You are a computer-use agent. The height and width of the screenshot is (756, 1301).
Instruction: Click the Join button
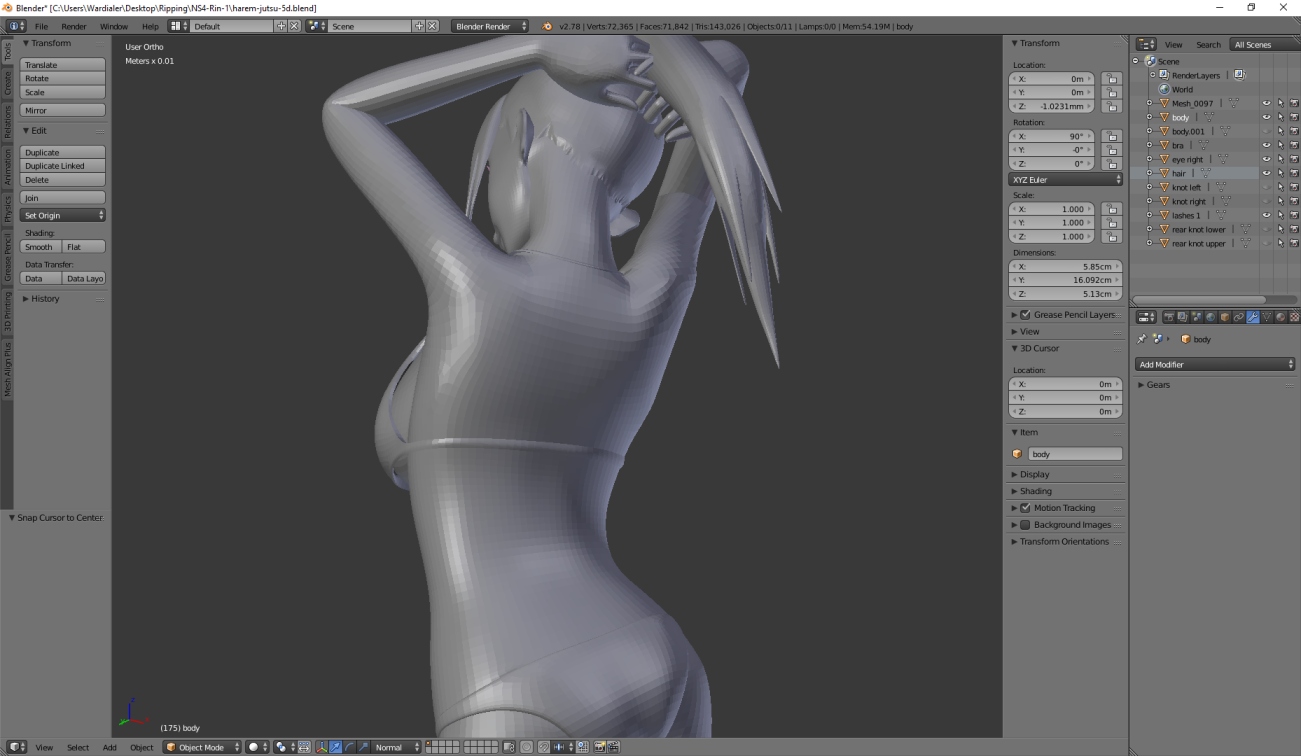click(62, 198)
